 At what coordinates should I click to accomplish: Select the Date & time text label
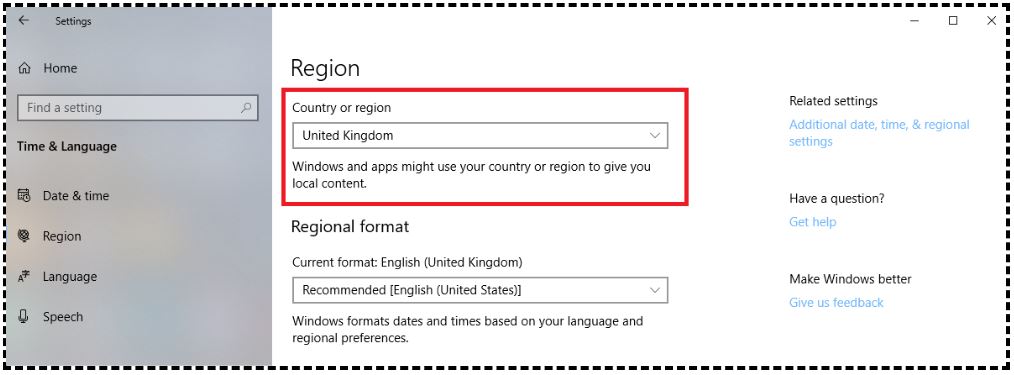76,195
